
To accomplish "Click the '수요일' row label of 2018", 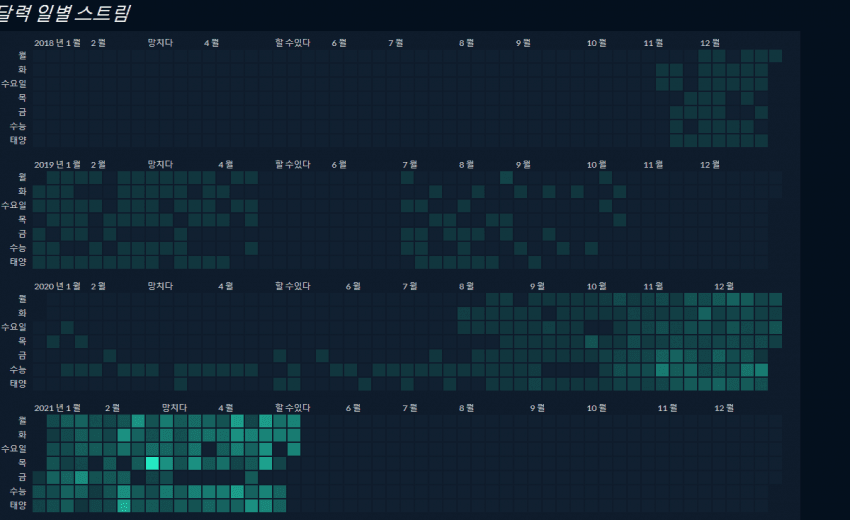I will pos(14,84).
